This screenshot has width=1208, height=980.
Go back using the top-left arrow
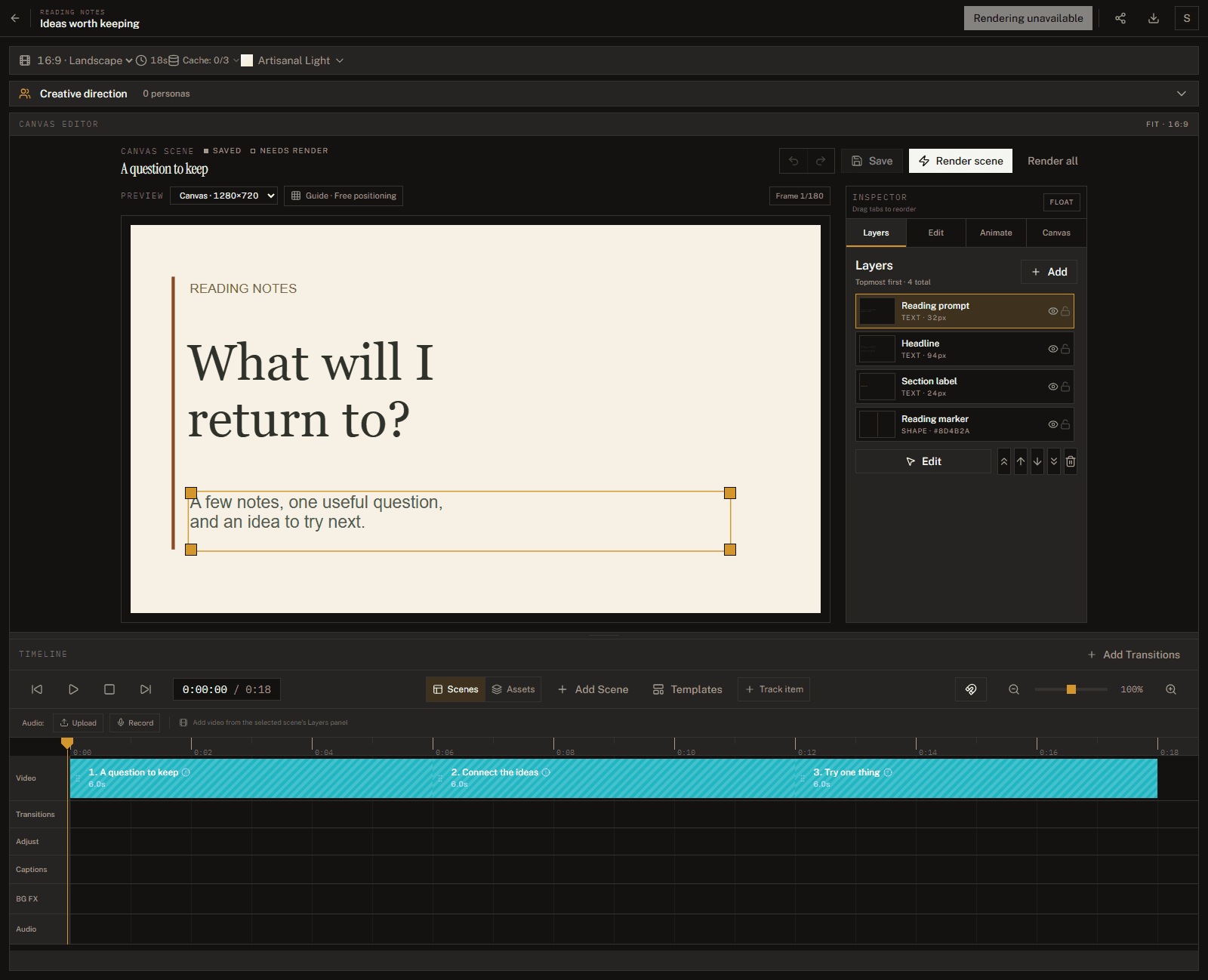15,18
